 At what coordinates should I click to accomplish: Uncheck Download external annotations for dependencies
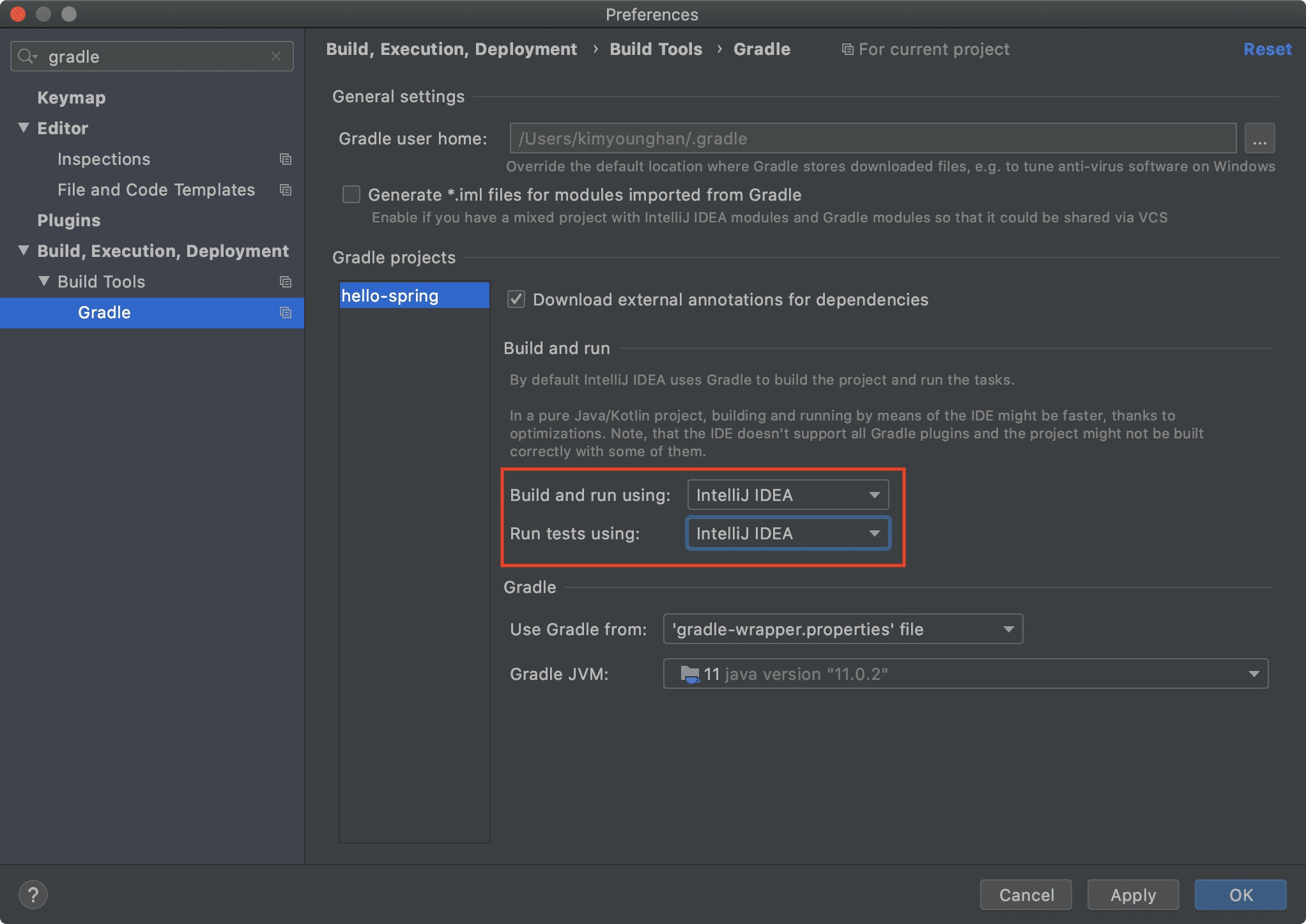click(x=516, y=299)
